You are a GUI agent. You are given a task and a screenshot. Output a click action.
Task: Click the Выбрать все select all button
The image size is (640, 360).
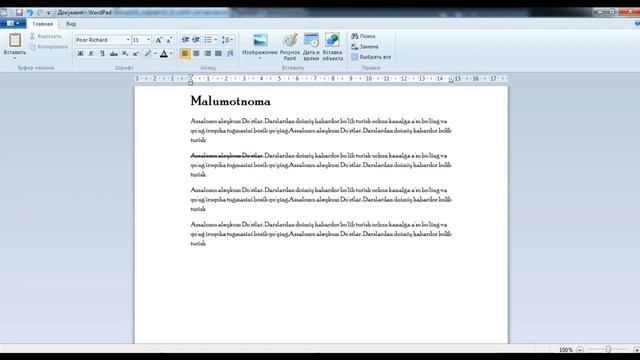371,57
